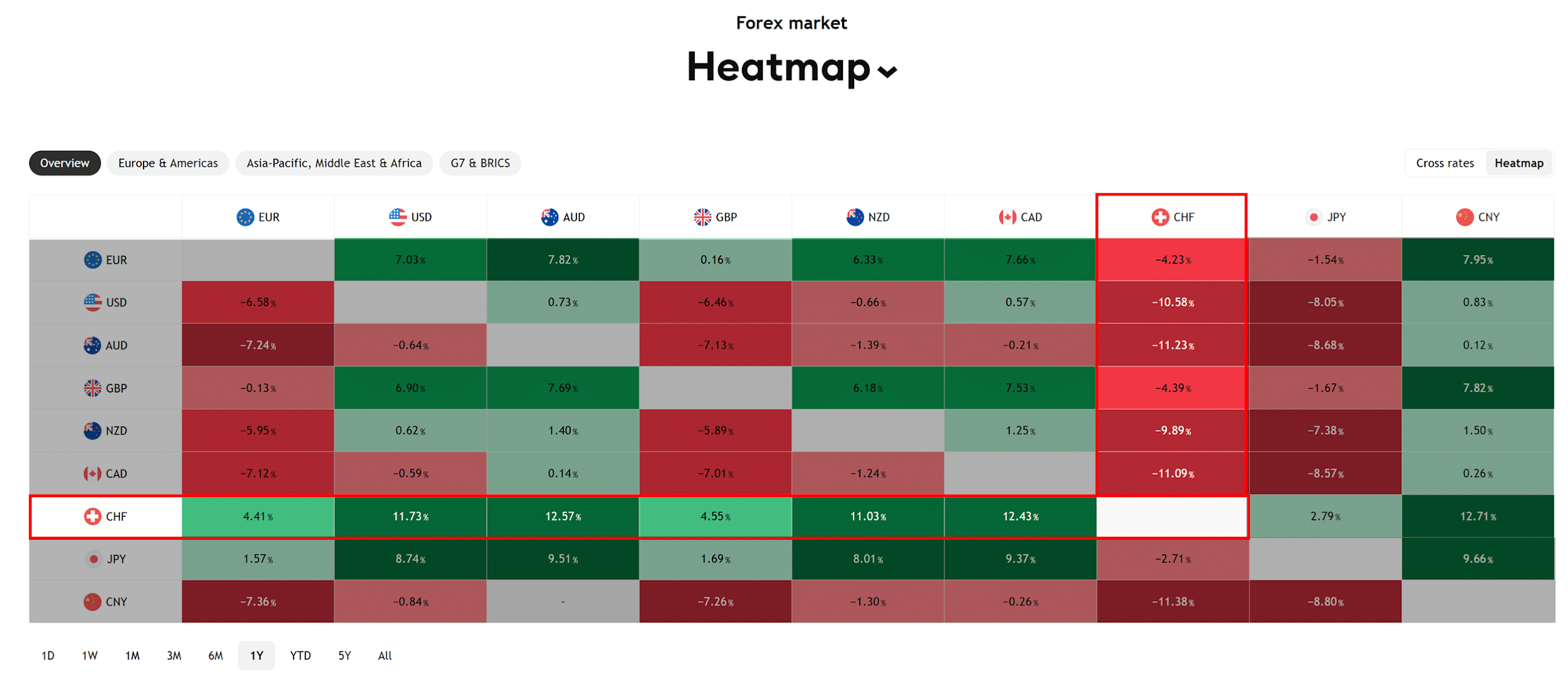Click the CAD flag icon in row header
1568x674 pixels.
coord(92,473)
